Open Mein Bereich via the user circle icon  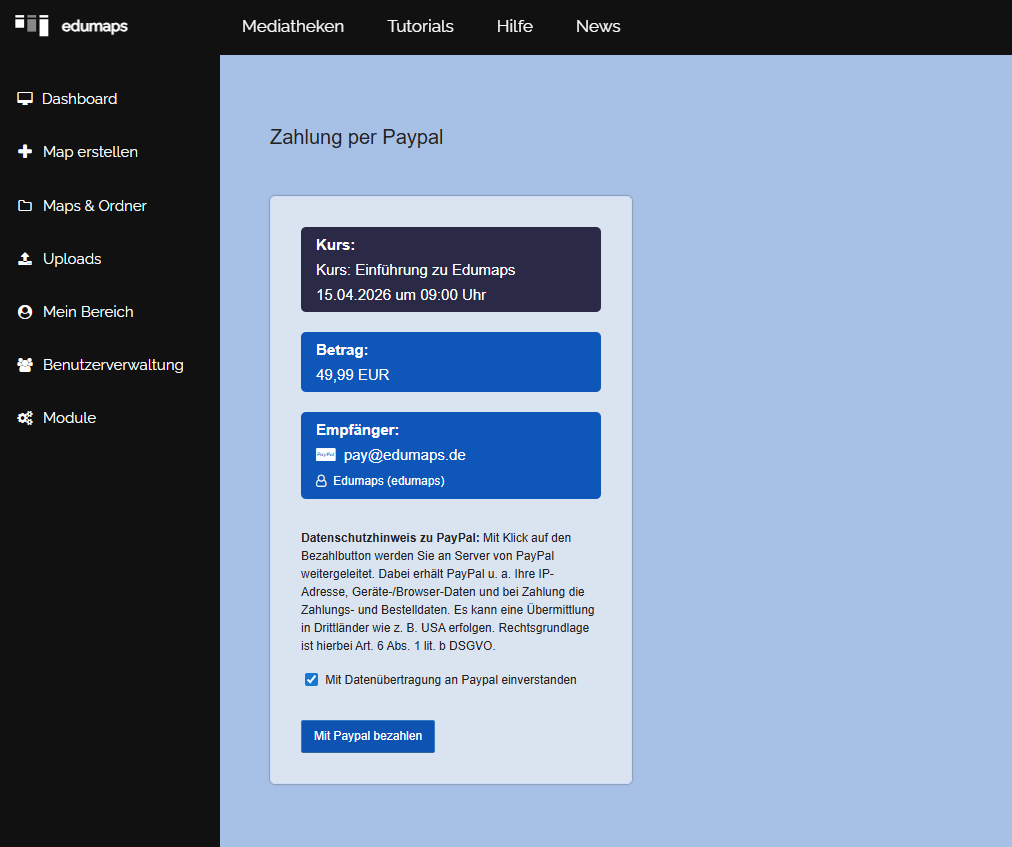25,312
